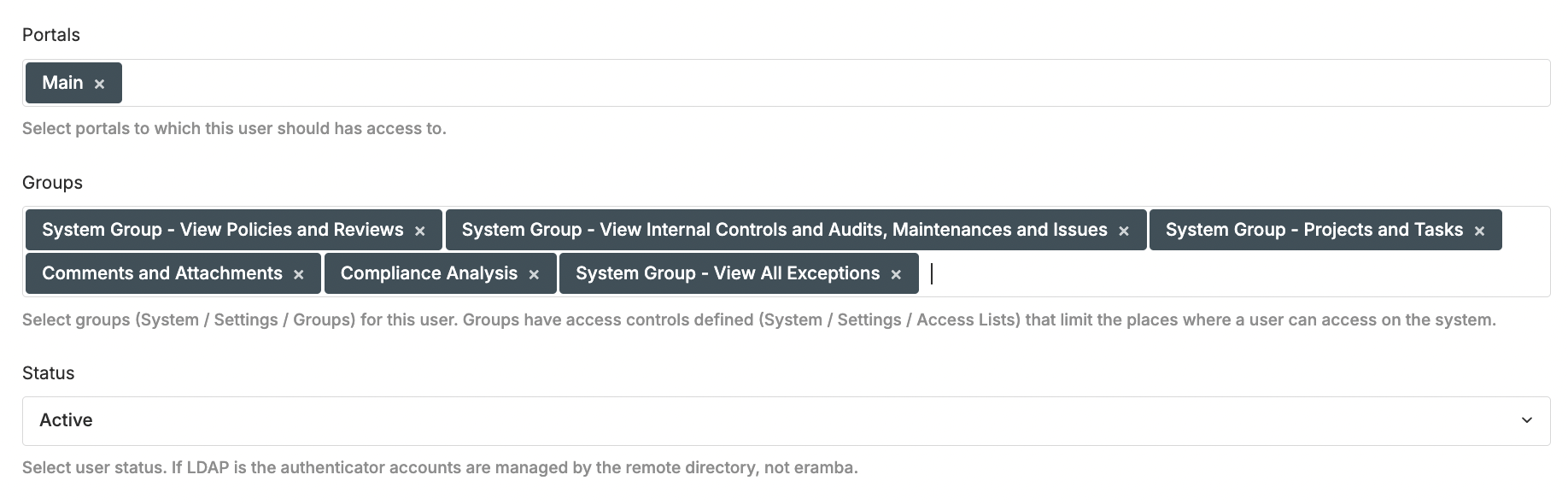Click the Portals field label
The image size is (1568, 504).
(x=51, y=35)
